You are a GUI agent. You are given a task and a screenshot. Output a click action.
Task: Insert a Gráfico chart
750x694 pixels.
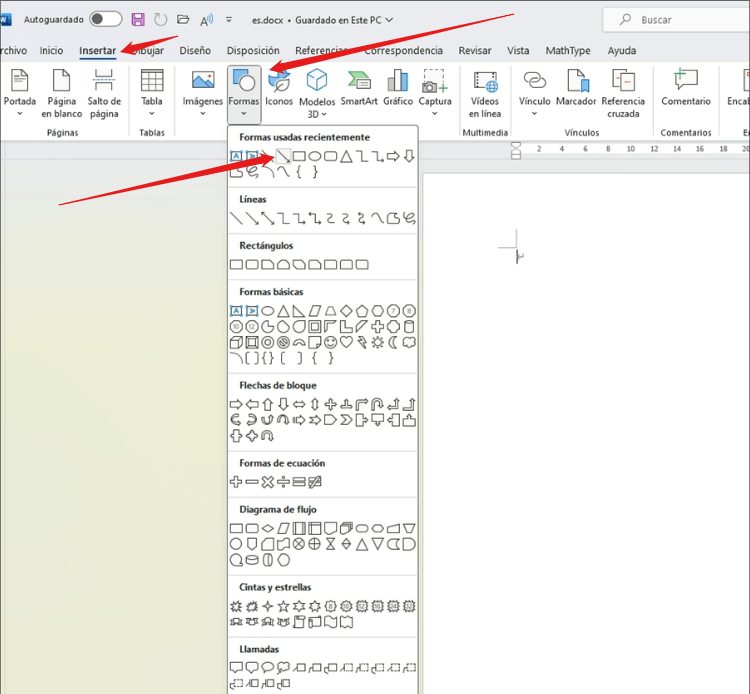point(398,88)
